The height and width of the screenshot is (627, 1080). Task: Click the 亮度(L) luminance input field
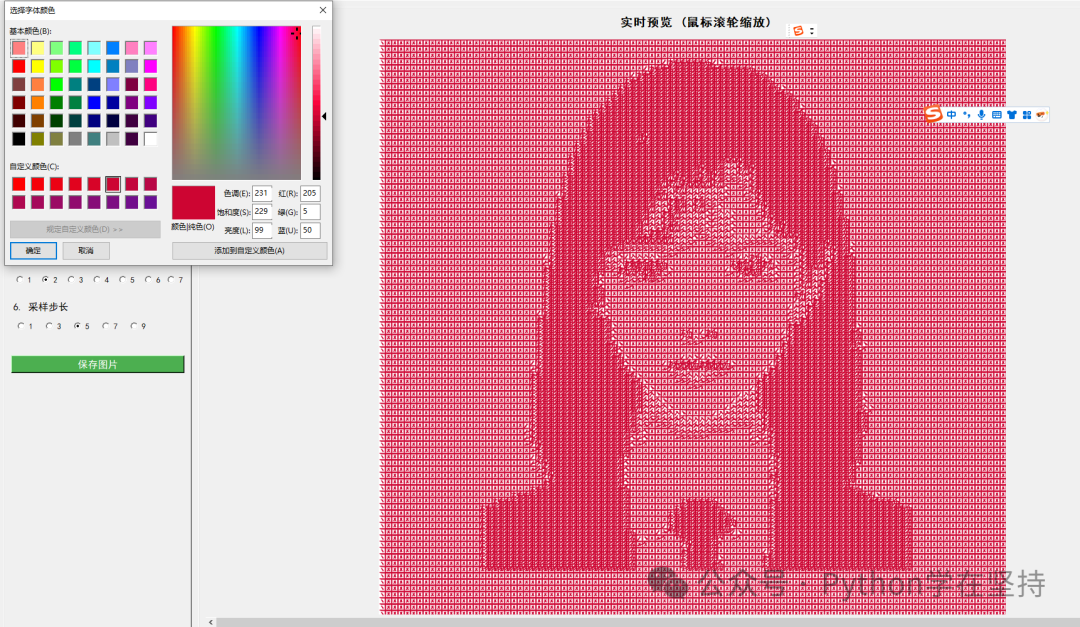click(x=262, y=230)
